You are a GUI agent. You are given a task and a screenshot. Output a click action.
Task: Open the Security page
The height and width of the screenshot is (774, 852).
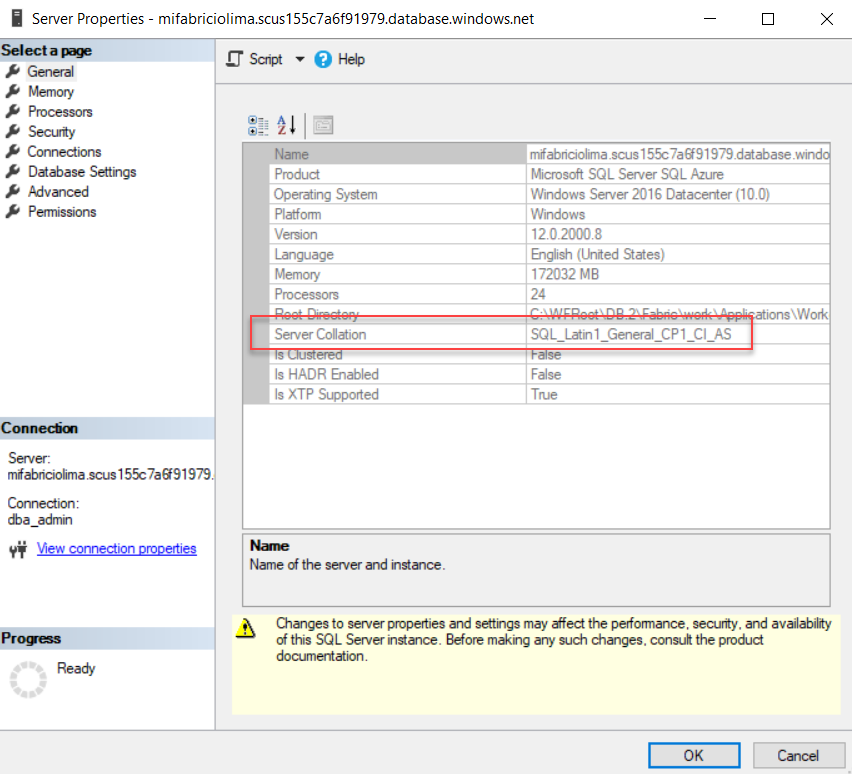pos(51,132)
